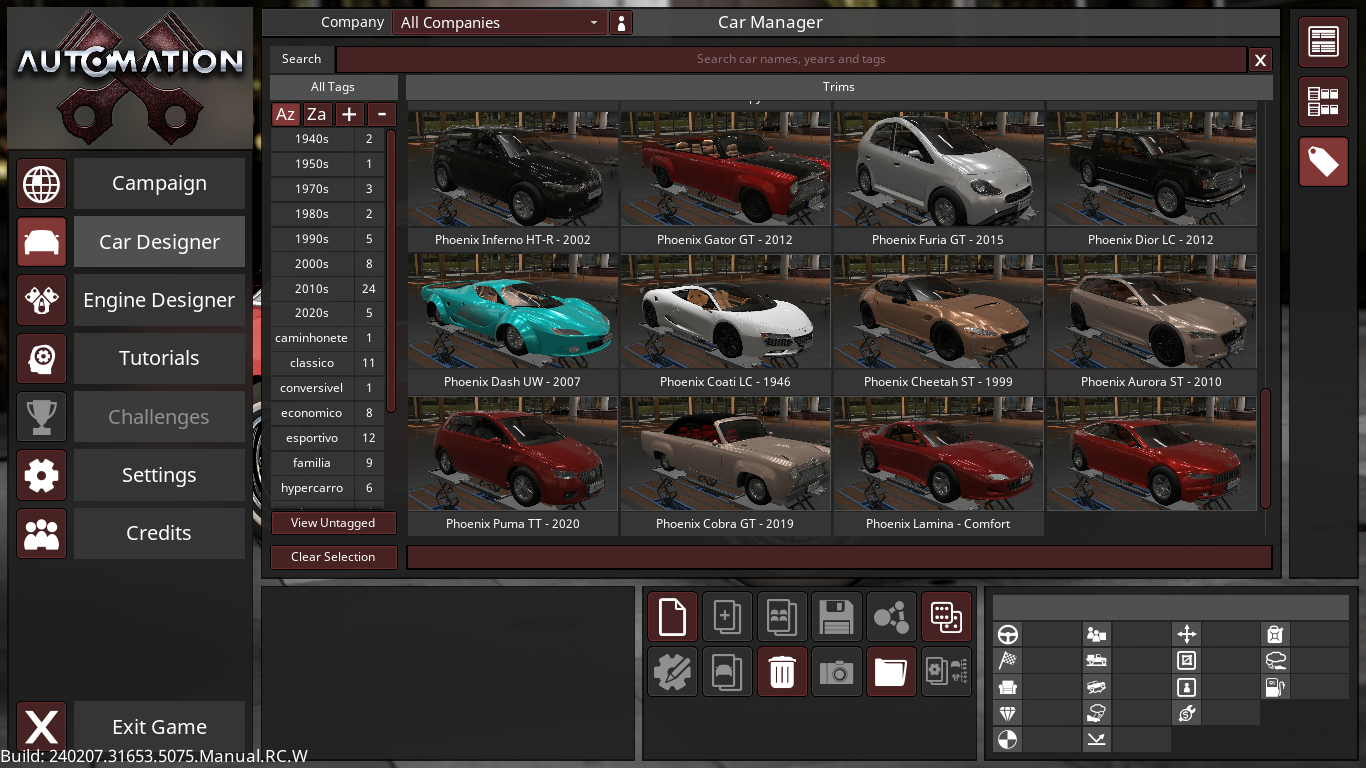Switch to the detailed grid view icon
Viewport: 1366px width, 768px height.
click(1324, 102)
